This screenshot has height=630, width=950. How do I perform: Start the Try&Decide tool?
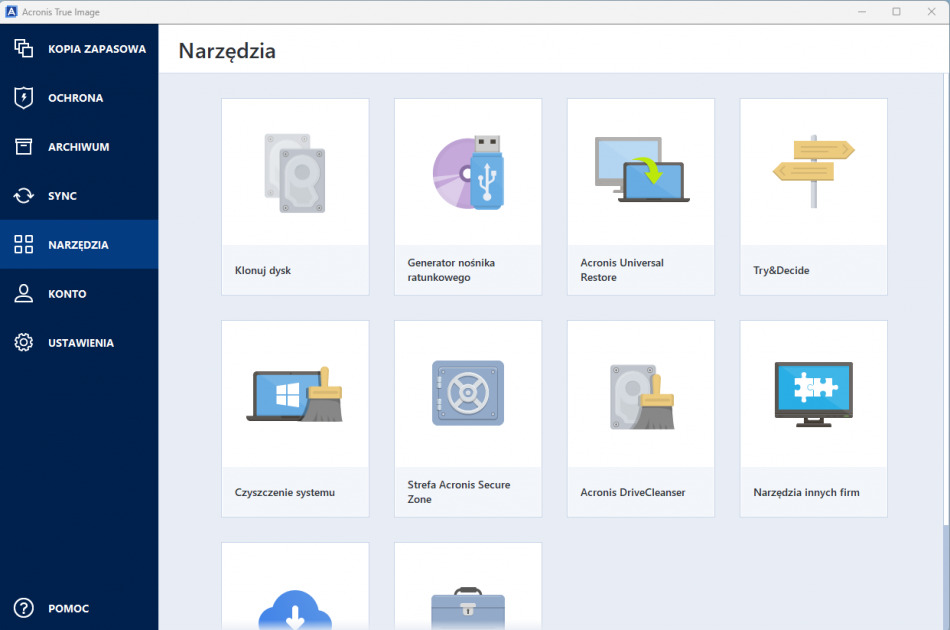pos(813,195)
